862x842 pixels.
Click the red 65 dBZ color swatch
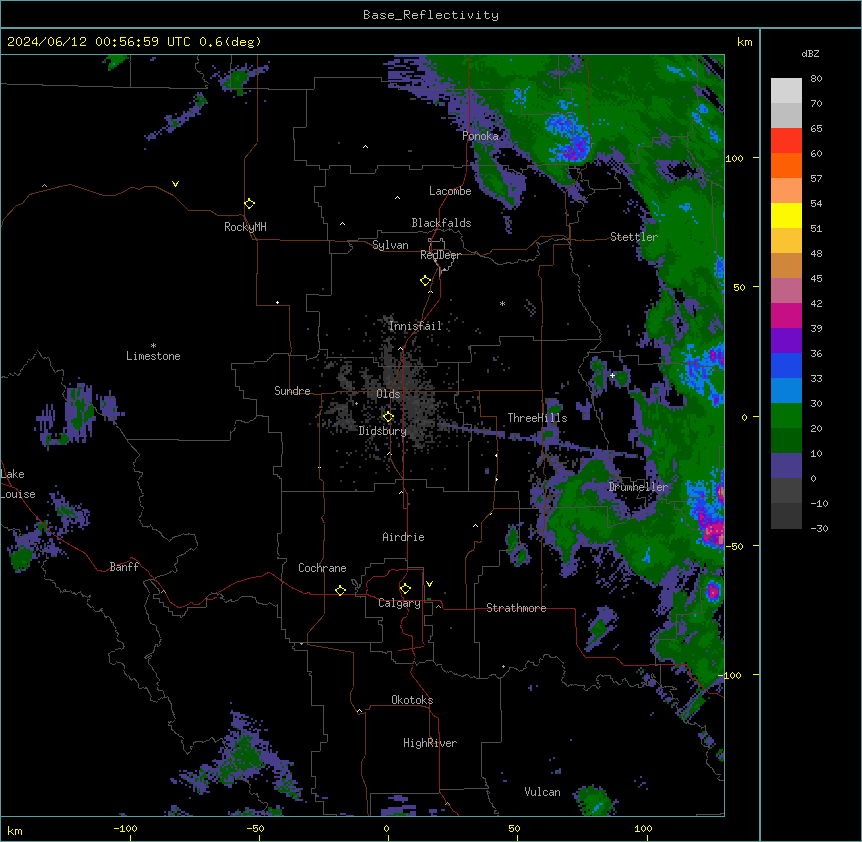786,141
